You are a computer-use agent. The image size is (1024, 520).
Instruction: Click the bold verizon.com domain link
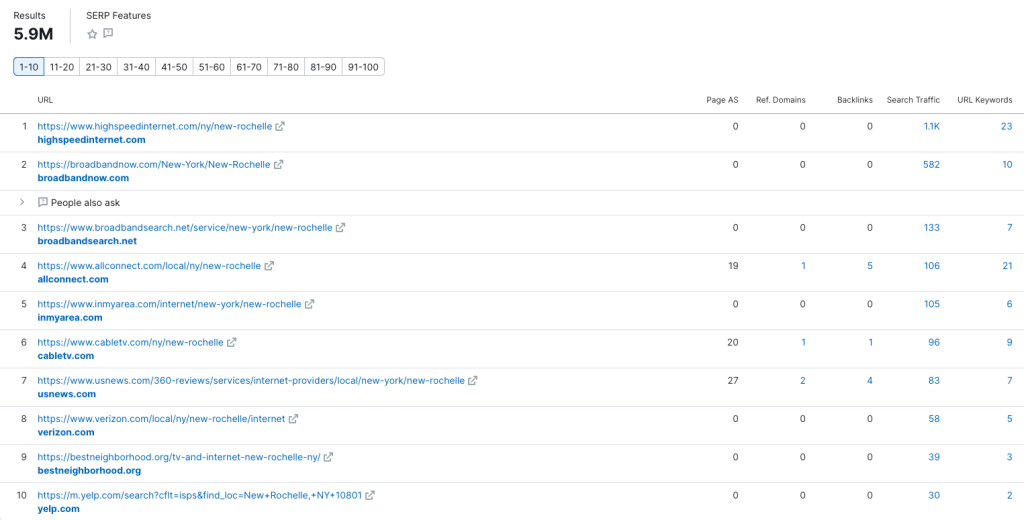click(x=66, y=432)
